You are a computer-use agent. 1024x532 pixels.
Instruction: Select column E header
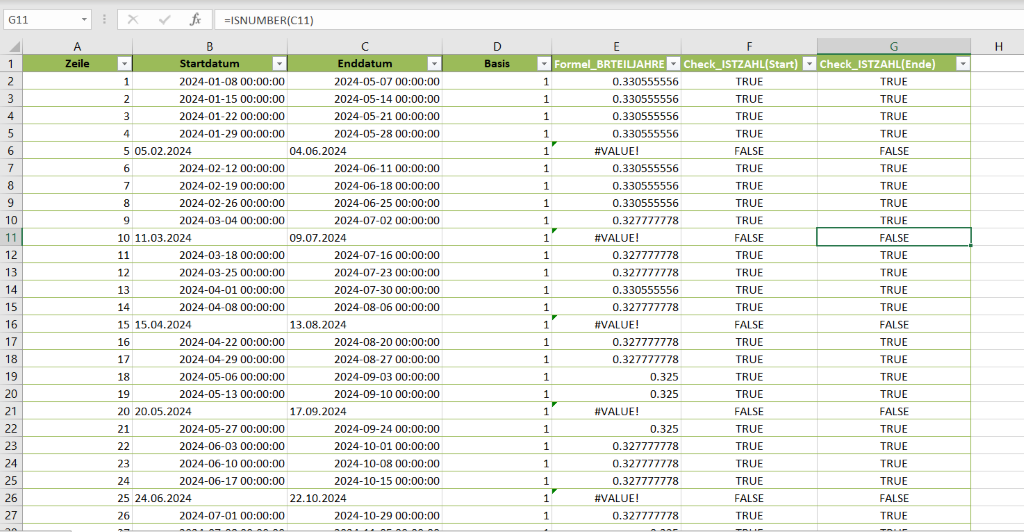(x=616, y=46)
